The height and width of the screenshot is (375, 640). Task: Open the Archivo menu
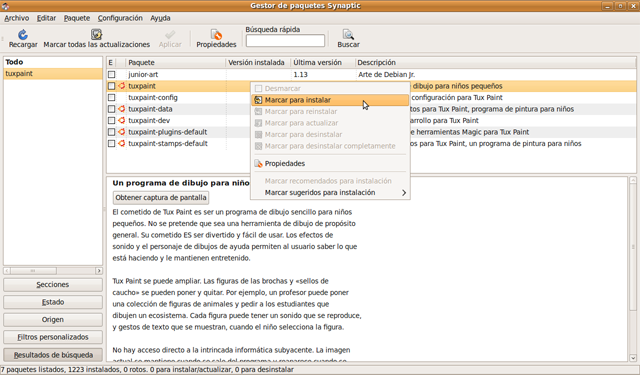pyautogui.click(x=17, y=18)
